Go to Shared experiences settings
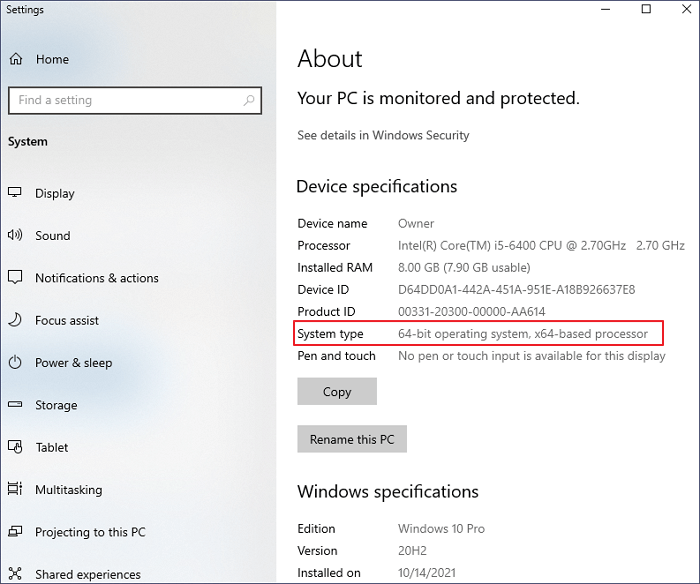 (89, 574)
